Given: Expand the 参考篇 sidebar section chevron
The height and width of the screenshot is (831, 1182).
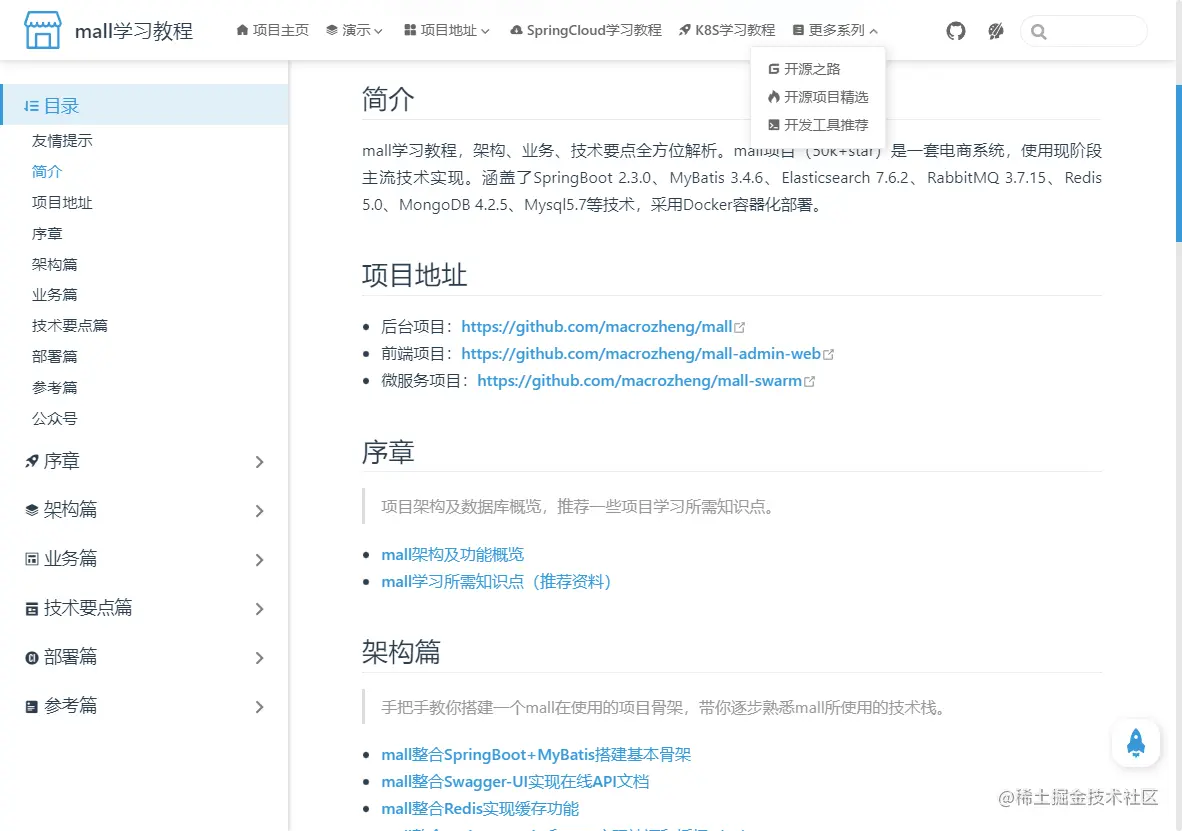Looking at the screenshot, I should tap(259, 707).
